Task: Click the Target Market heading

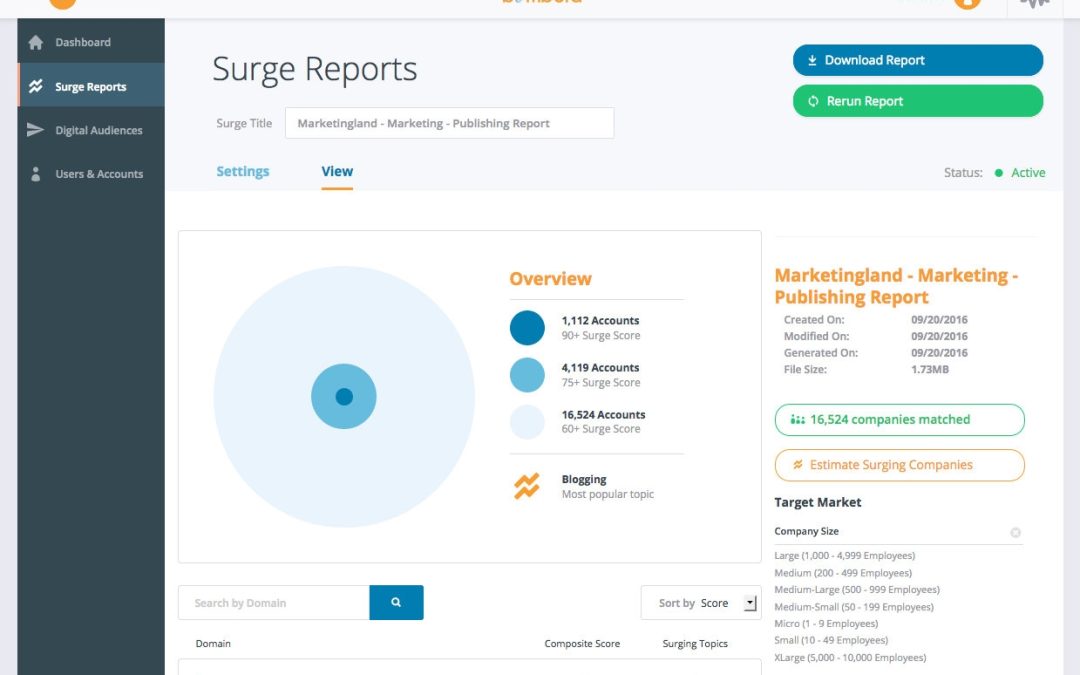Action: [x=818, y=502]
